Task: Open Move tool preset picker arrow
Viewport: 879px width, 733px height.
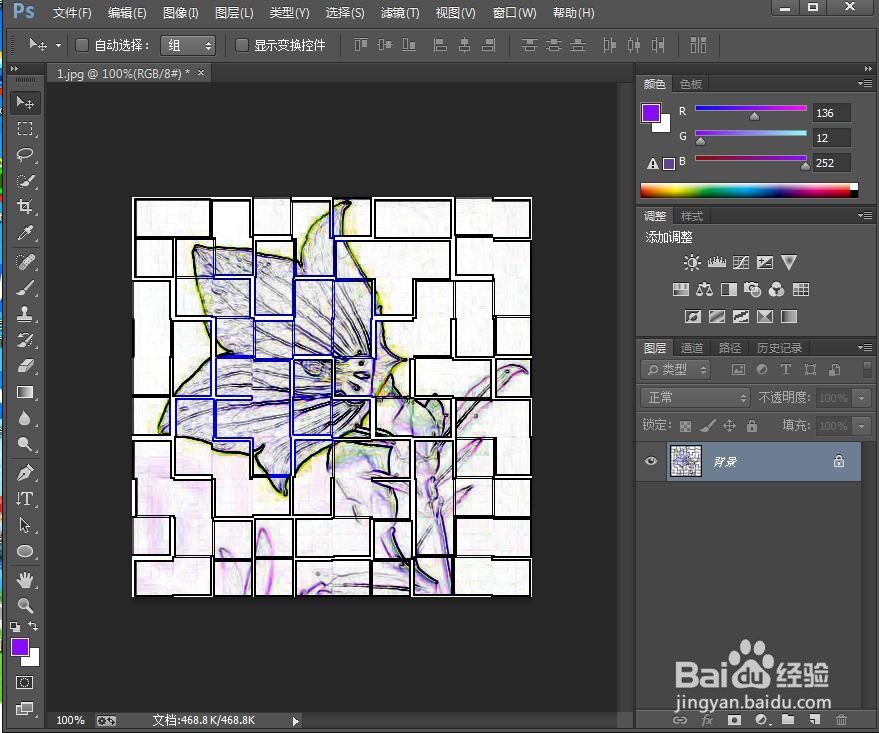Action: [58, 45]
